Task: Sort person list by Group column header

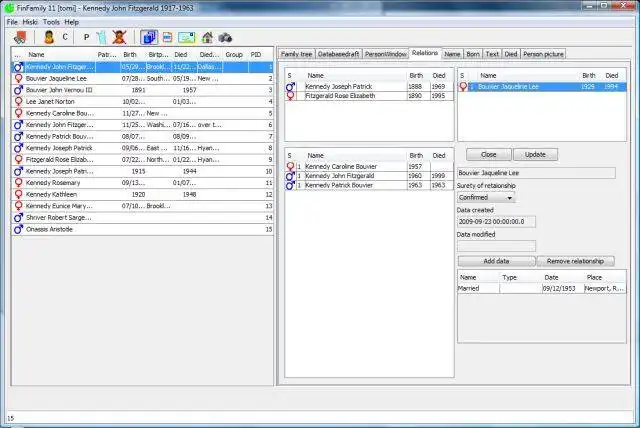Action: pos(236,55)
